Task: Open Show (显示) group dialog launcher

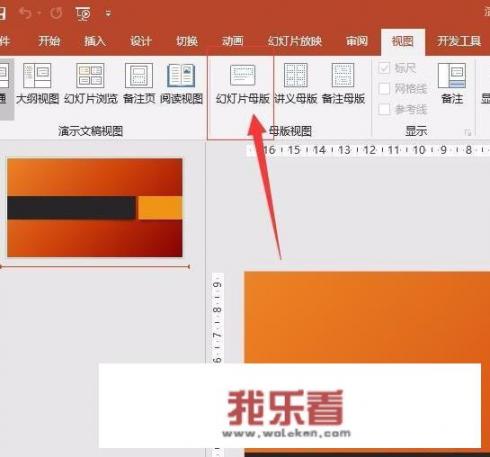Action: 468,132
